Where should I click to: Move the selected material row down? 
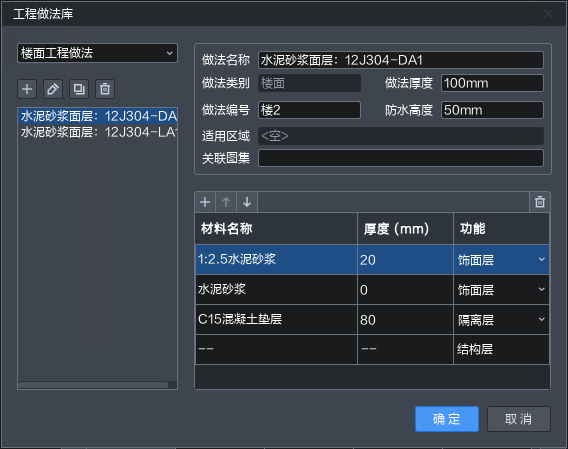pos(247,202)
